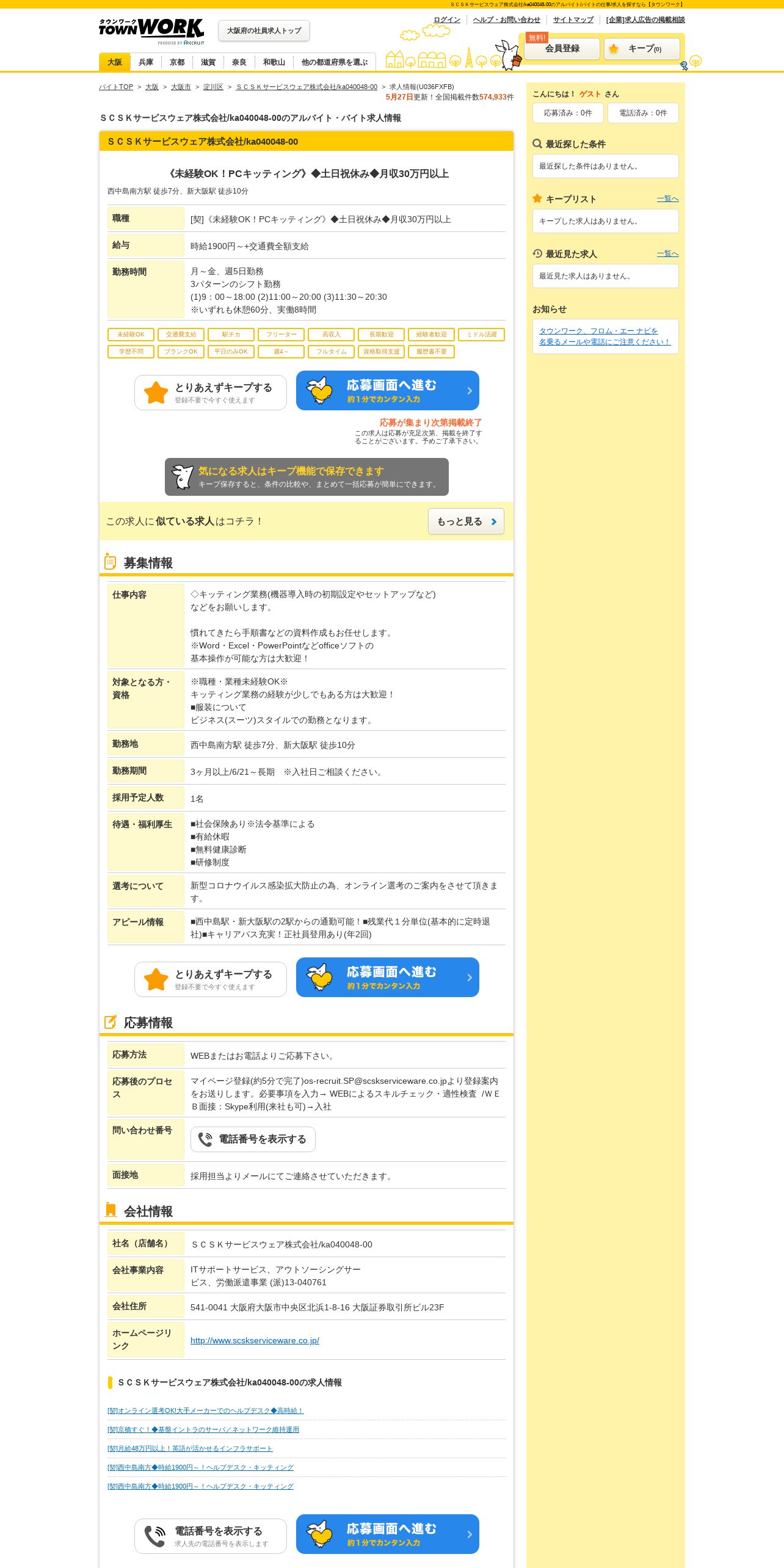
Task: Click the 駅チカ tag
Action: tap(231, 335)
